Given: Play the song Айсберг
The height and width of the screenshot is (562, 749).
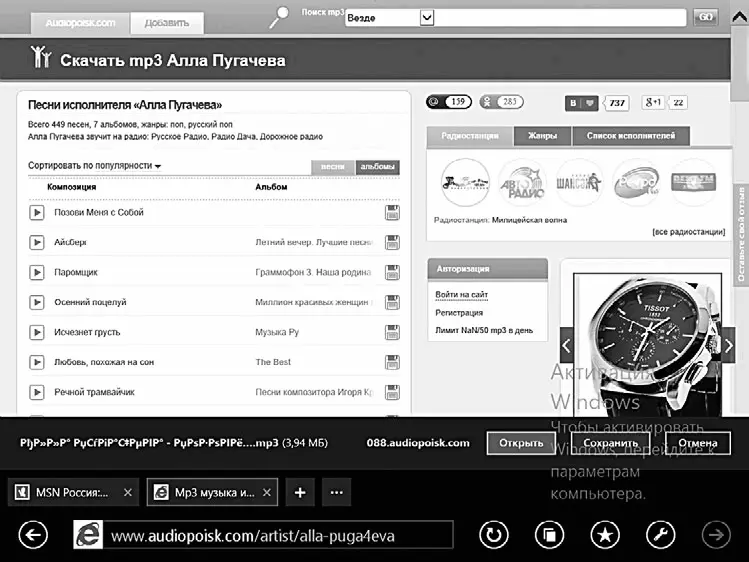Looking at the screenshot, I should click(x=37, y=243).
